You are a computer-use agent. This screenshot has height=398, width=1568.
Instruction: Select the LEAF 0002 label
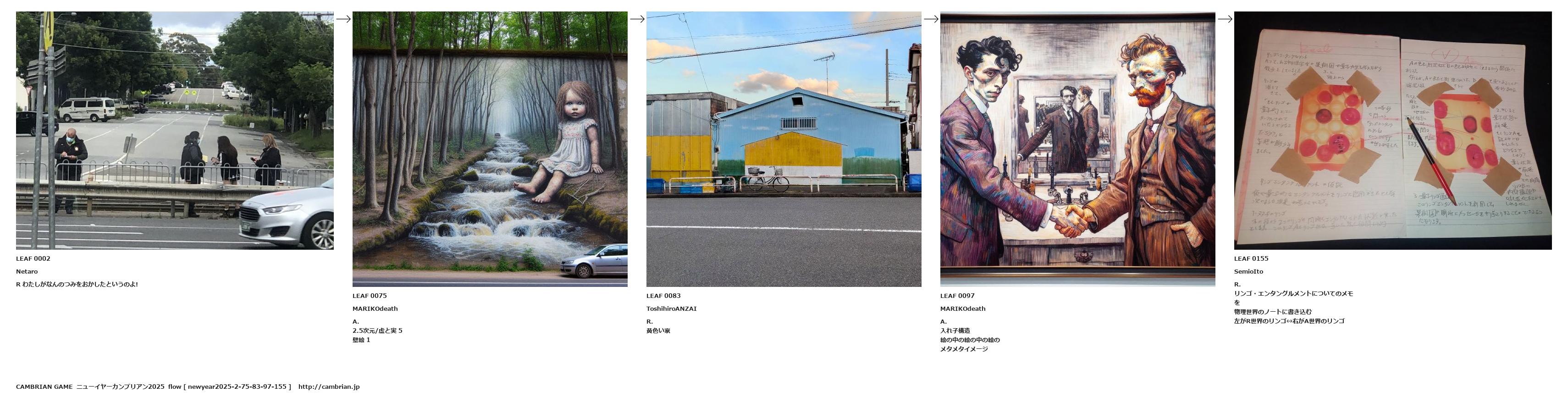(x=33, y=258)
